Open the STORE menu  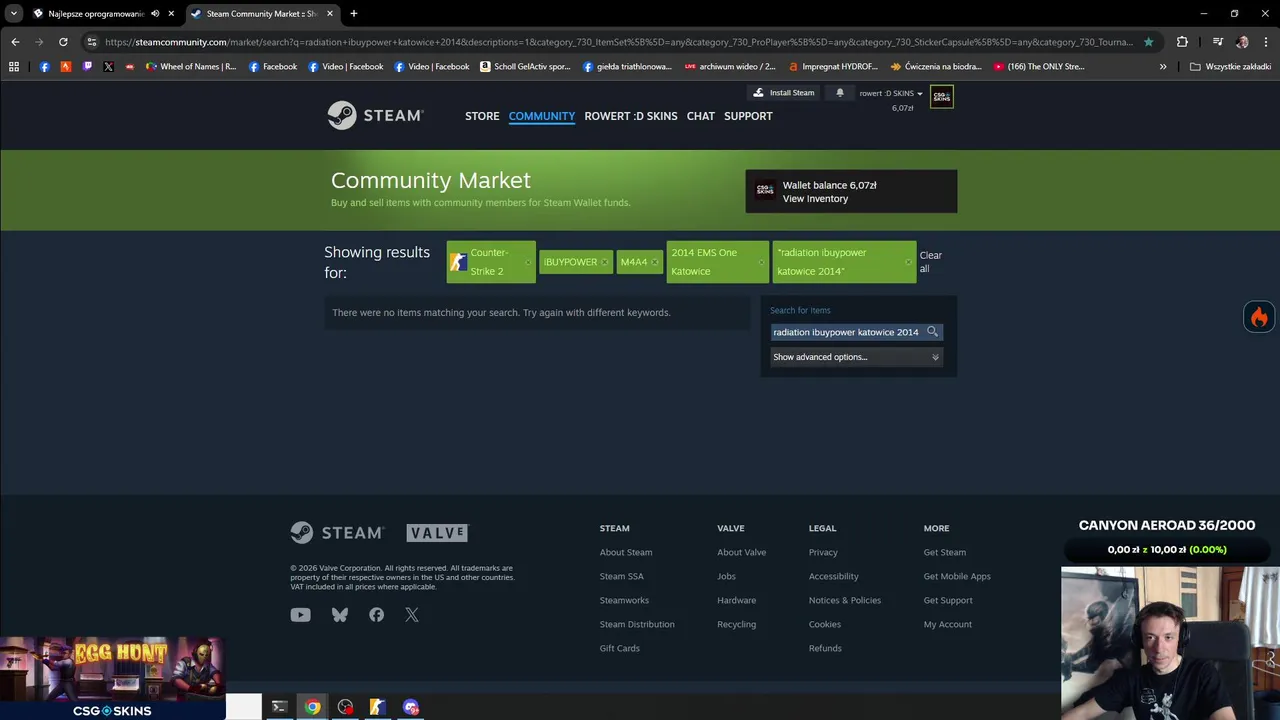tap(482, 116)
